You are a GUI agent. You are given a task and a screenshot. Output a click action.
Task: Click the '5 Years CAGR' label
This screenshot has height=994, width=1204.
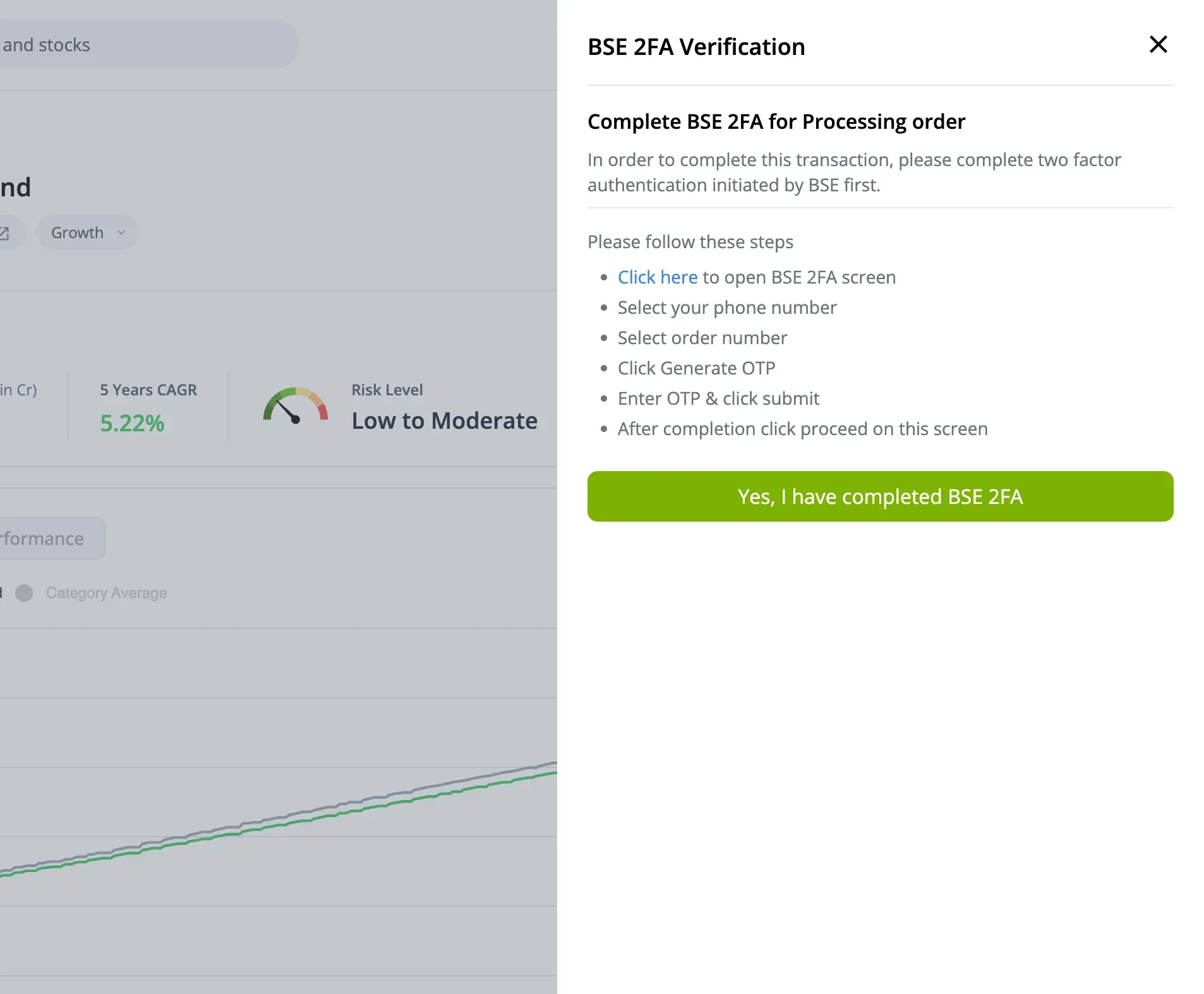tap(148, 390)
